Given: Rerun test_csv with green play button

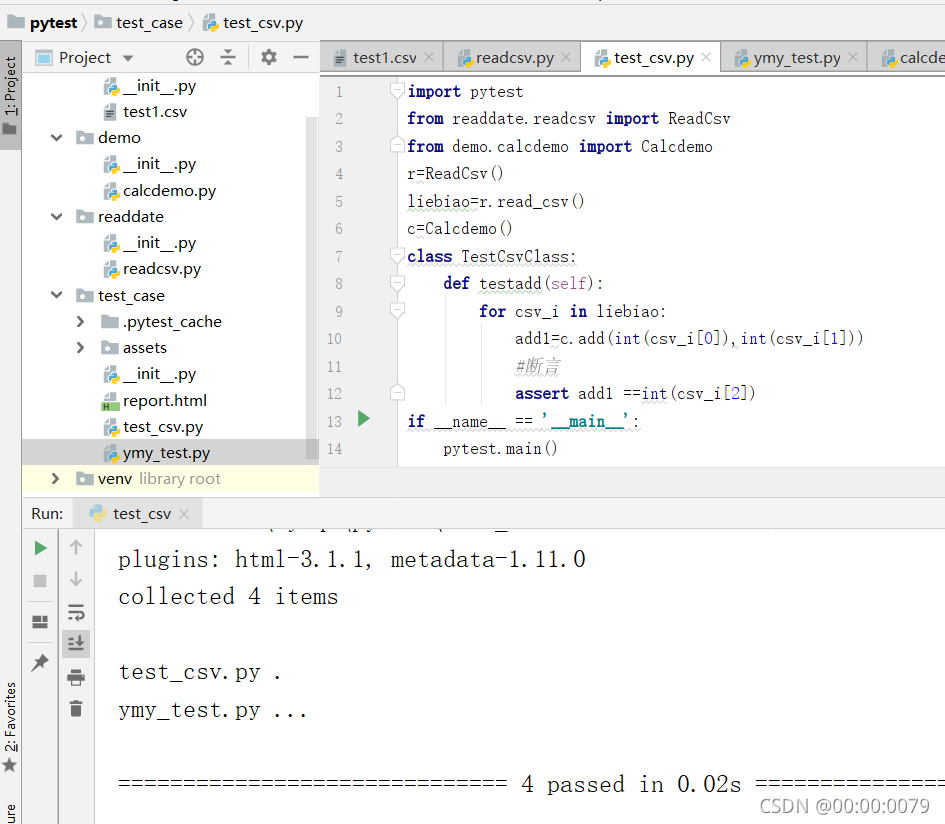Looking at the screenshot, I should coord(40,548).
